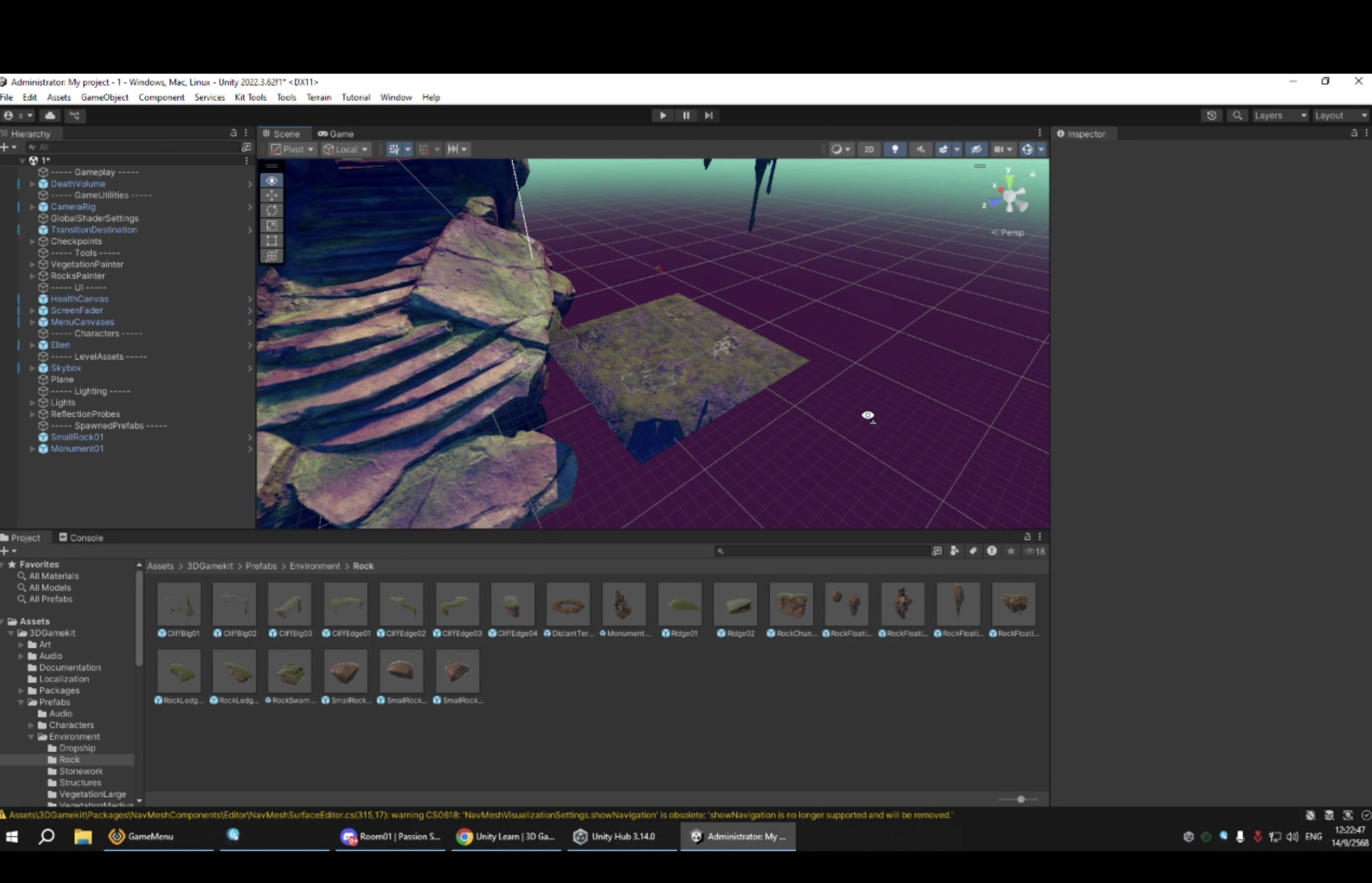The image size is (1372, 883).
Task: Toggle scene visibility of hidden objects
Action: click(x=976, y=149)
